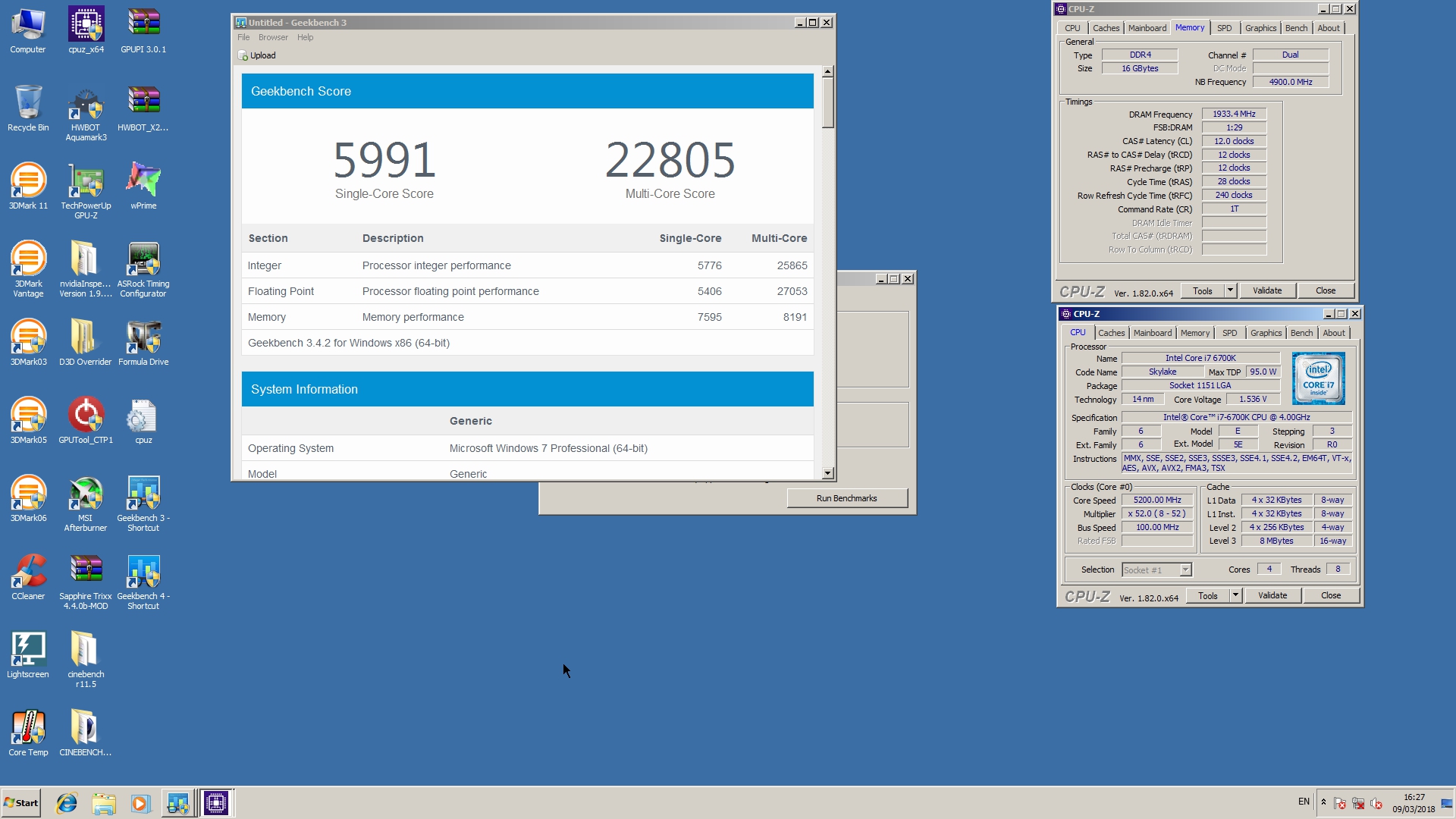Screen dimensions: 1456x819
Task: Open the cpuz configuration file icon
Action: 143,421
